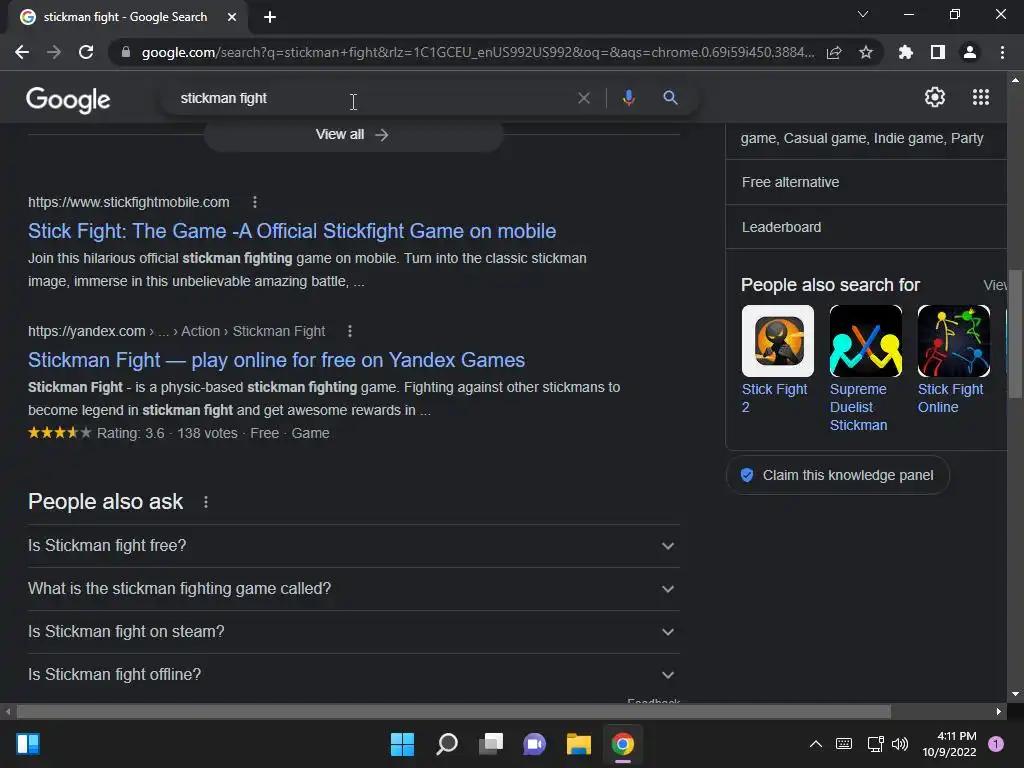Expand "Is Stickman fight on steam?"
Viewport: 1024px width, 768px height.
[353, 632]
